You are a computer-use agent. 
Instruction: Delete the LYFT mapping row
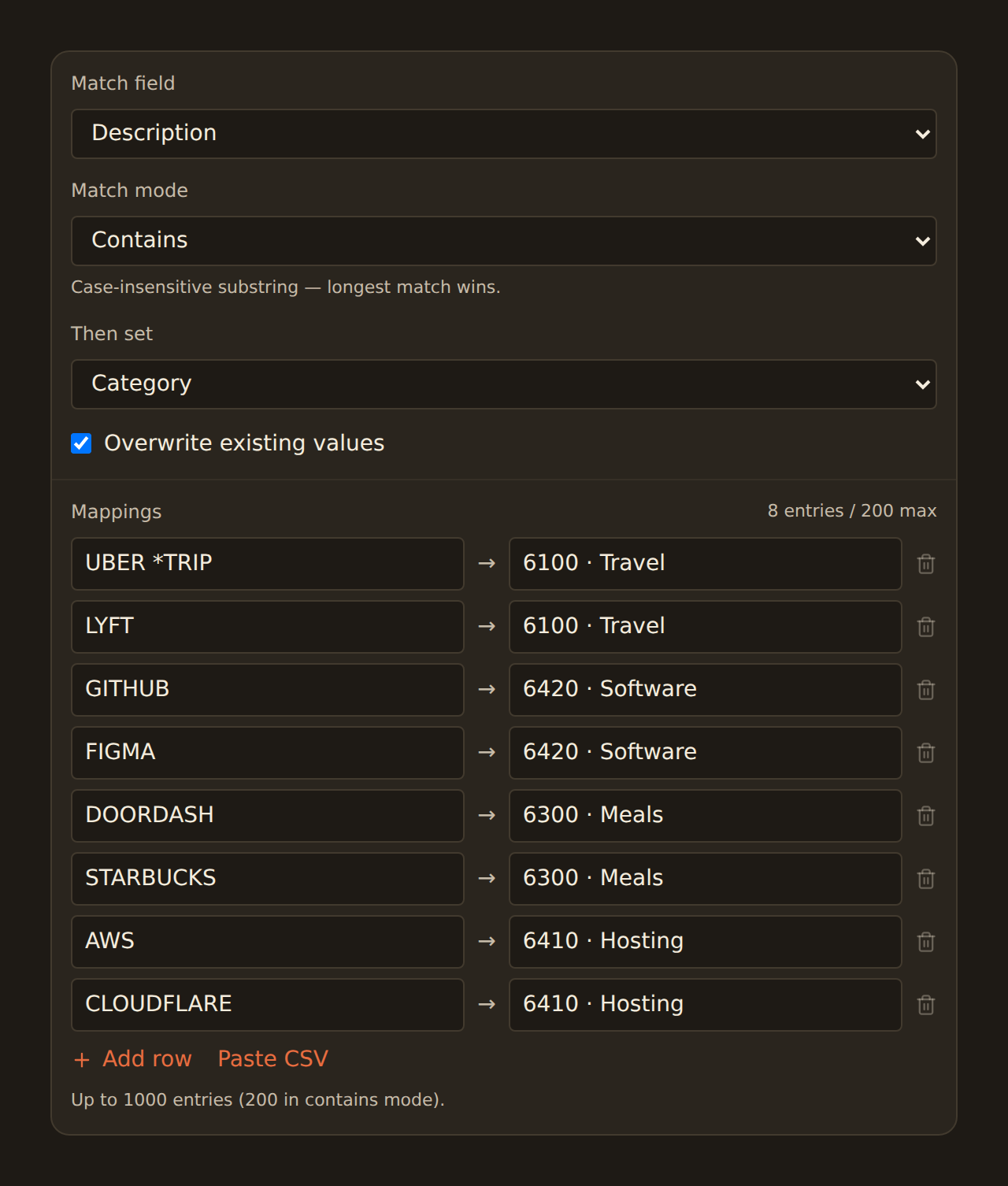pyautogui.click(x=926, y=627)
